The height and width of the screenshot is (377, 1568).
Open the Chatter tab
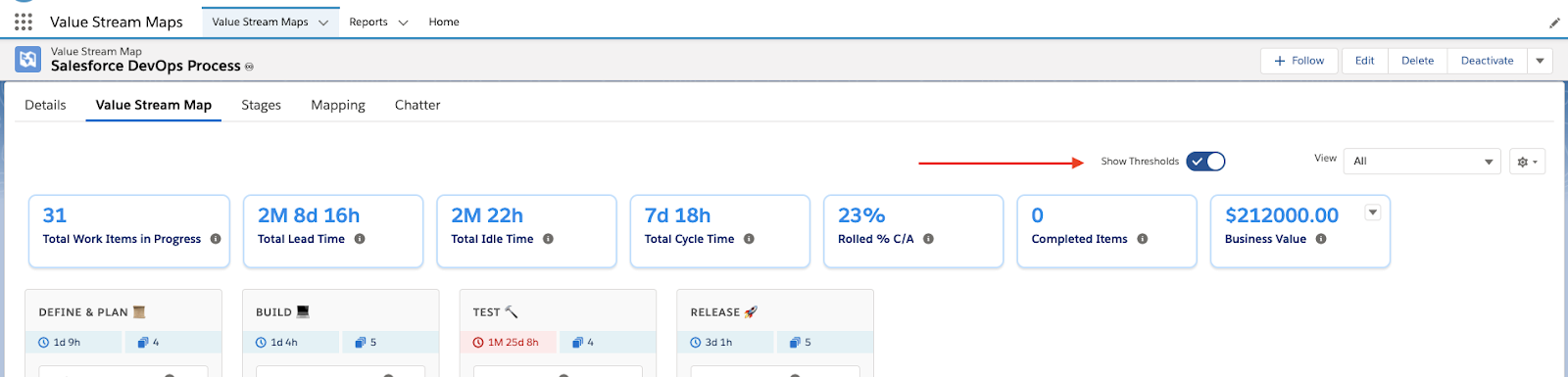pos(417,105)
